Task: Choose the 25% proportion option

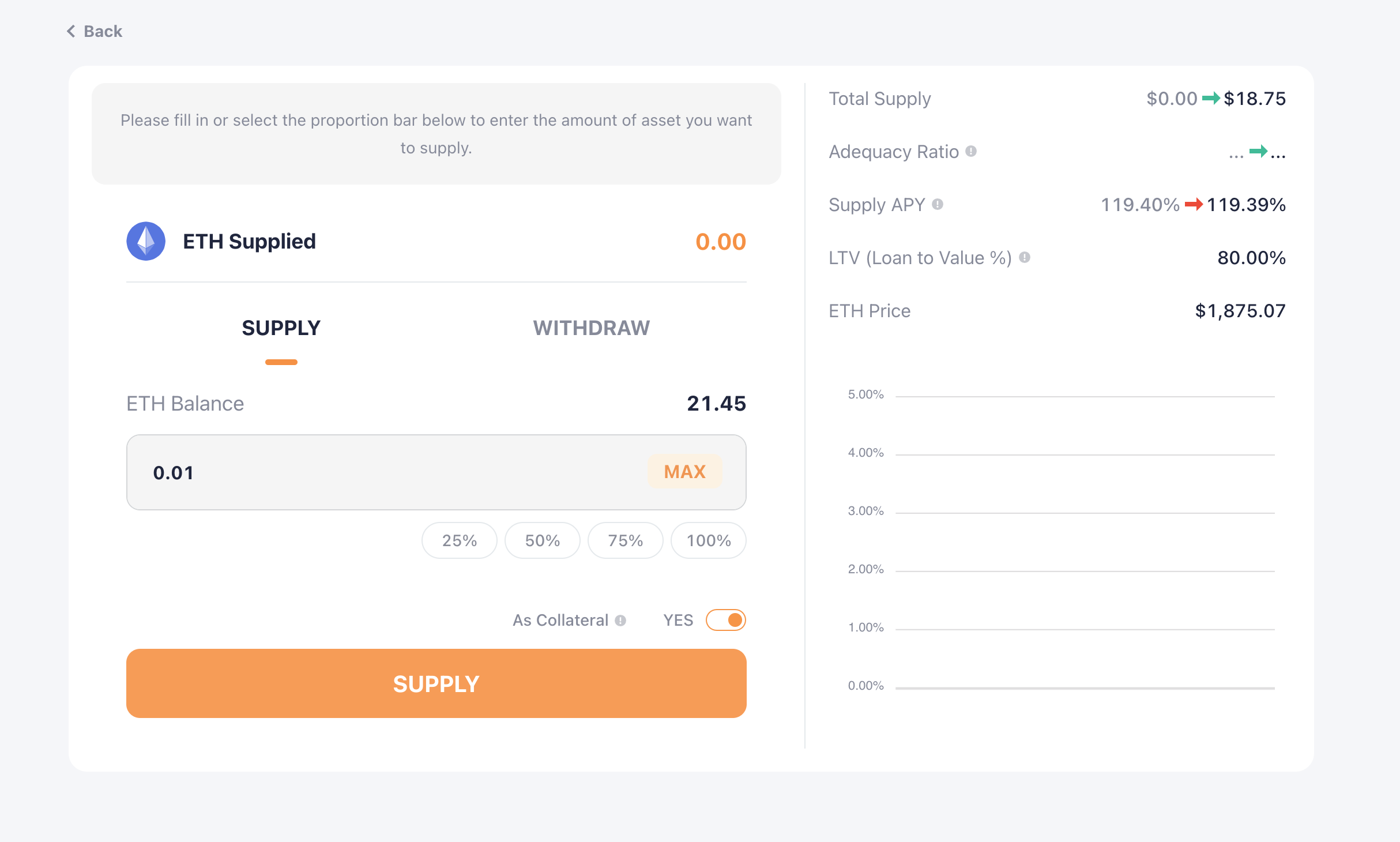Action: point(459,540)
